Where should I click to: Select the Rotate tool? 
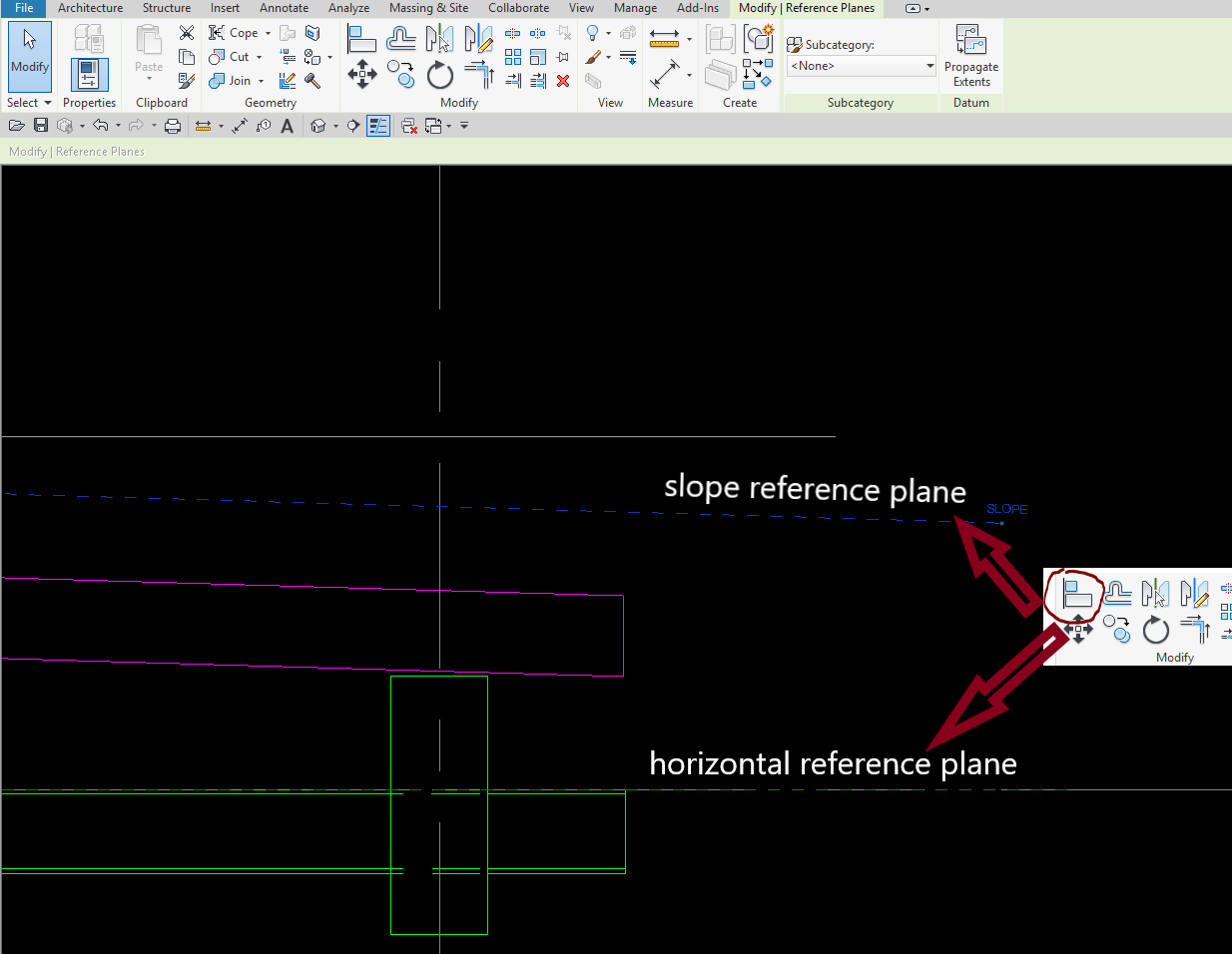tap(439, 74)
